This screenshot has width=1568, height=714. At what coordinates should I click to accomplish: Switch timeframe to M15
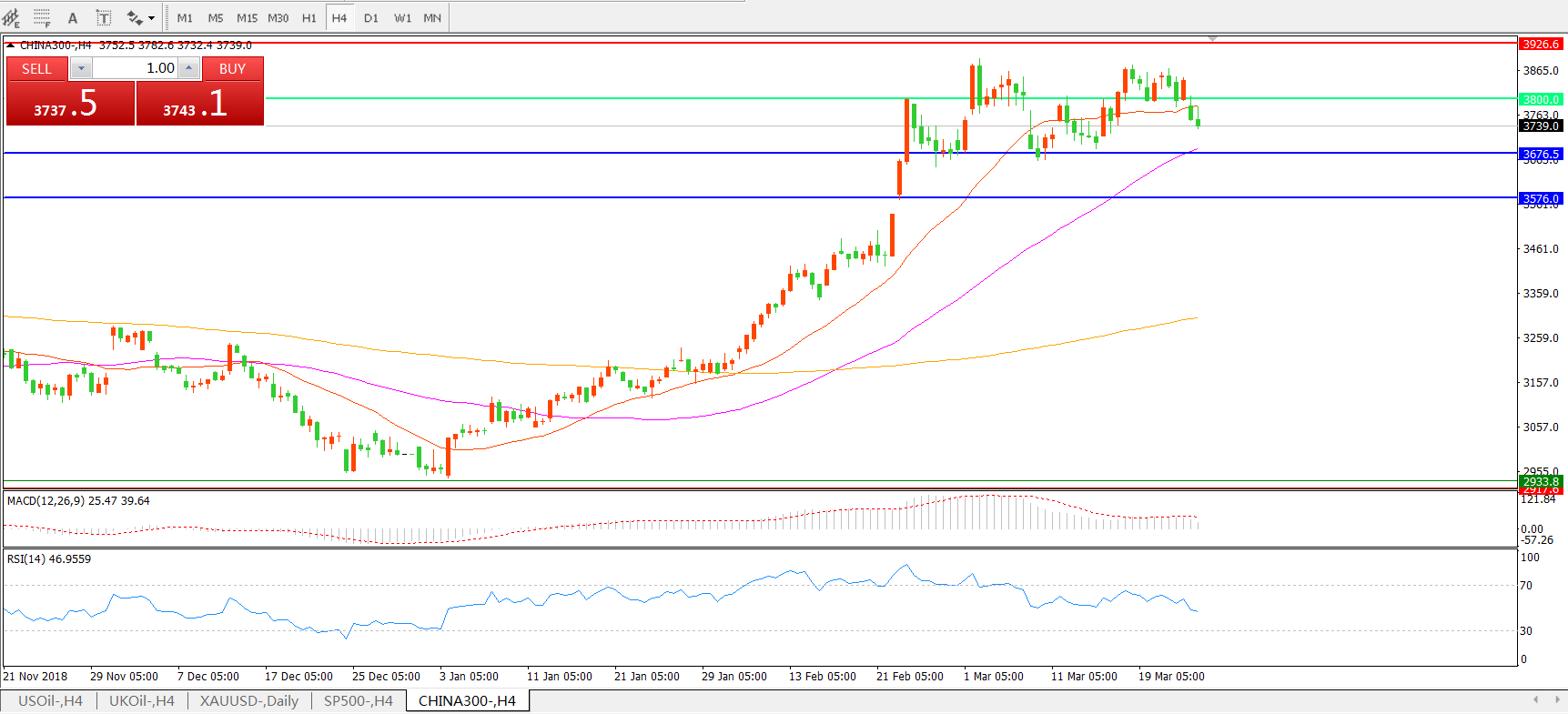point(247,17)
